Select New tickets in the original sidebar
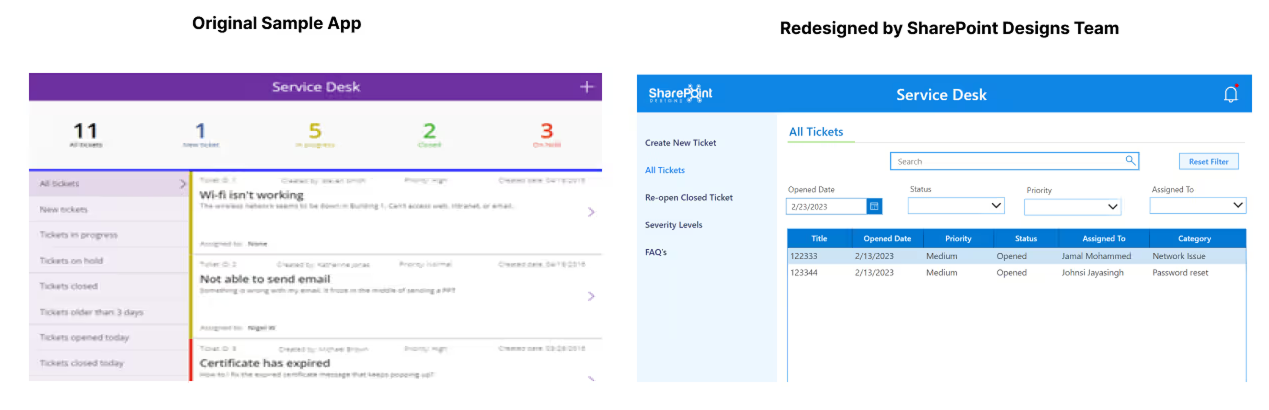Viewport: 1269px width, 410px height. click(x=109, y=210)
